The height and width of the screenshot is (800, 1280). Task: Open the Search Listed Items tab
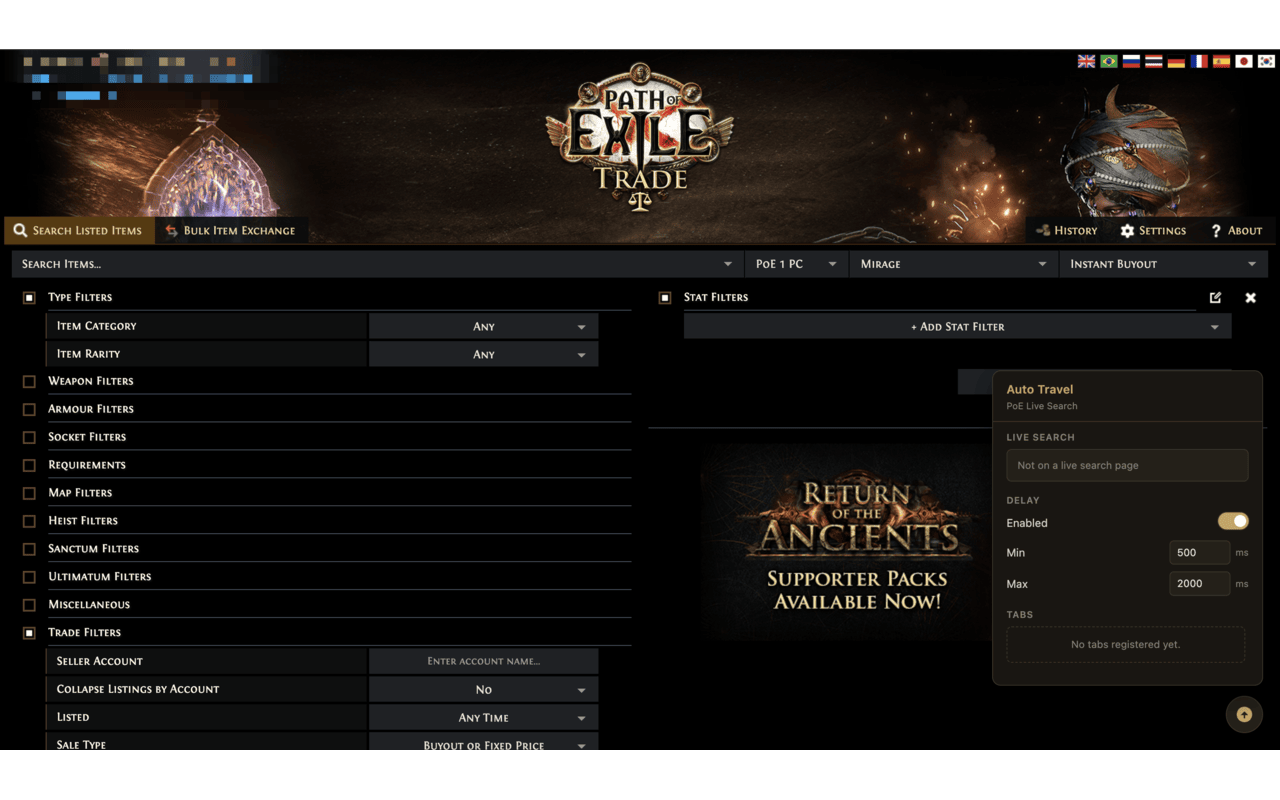[x=78, y=231]
